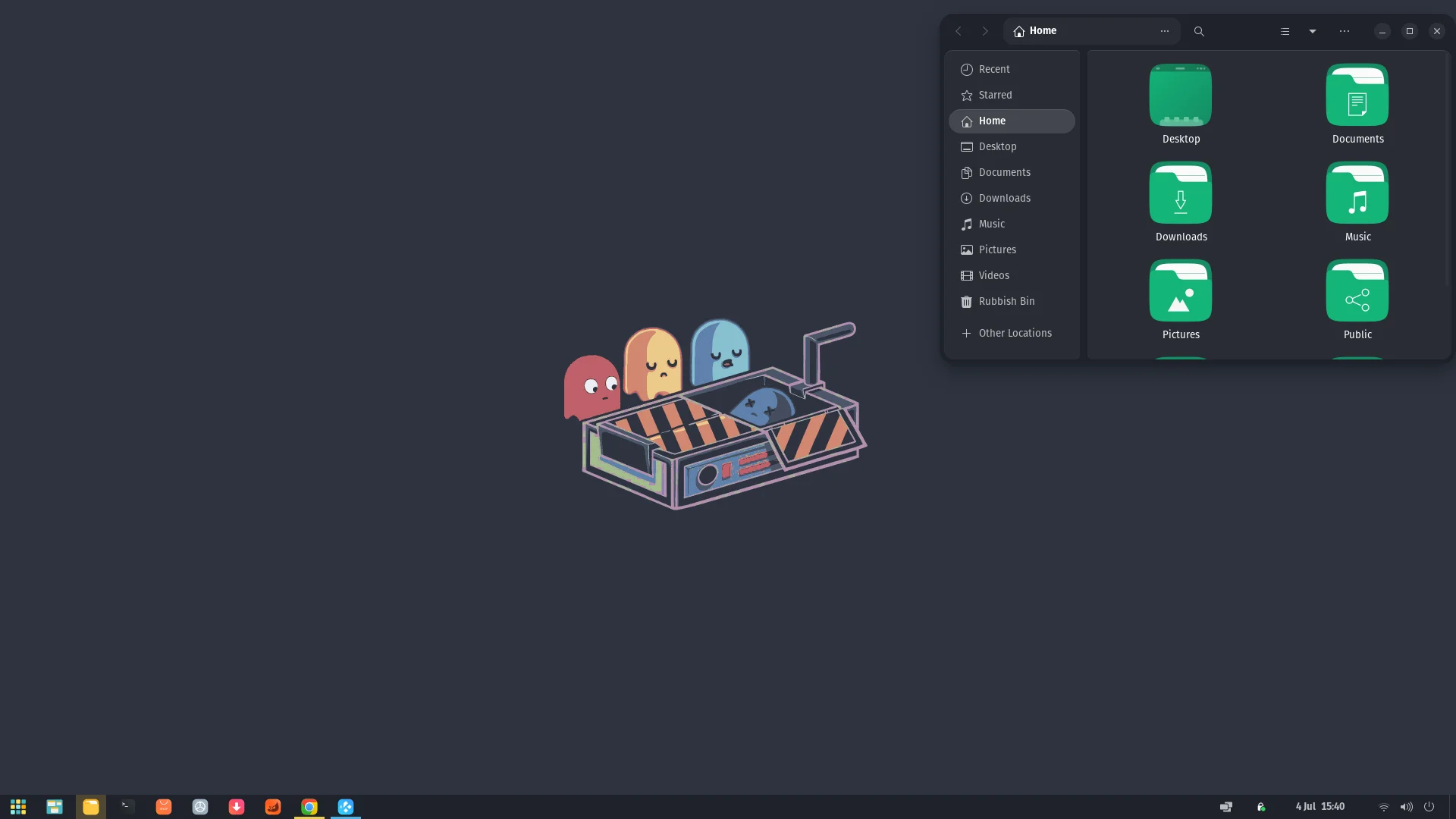This screenshot has width=1456, height=819.
Task: Select Home in the sidebar
Action: [x=1012, y=121]
